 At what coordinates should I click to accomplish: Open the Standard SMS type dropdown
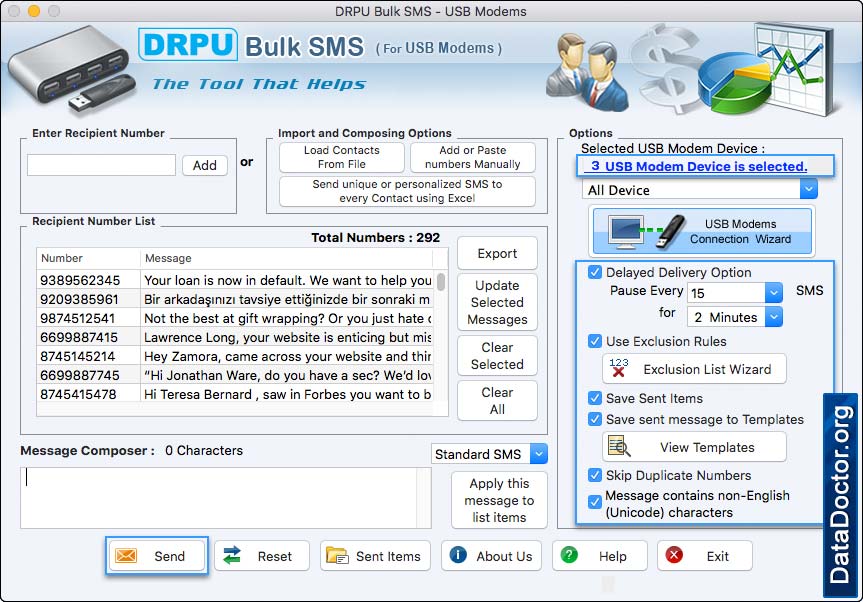click(x=489, y=454)
